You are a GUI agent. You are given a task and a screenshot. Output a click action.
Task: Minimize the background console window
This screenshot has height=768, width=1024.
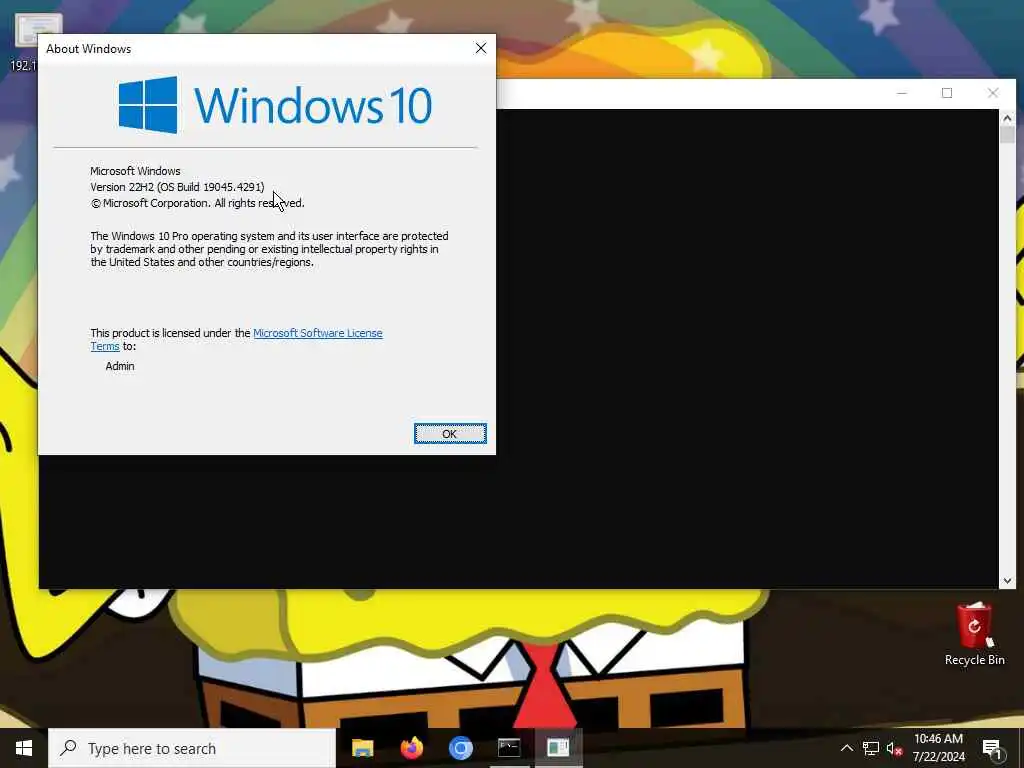pyautogui.click(x=902, y=93)
